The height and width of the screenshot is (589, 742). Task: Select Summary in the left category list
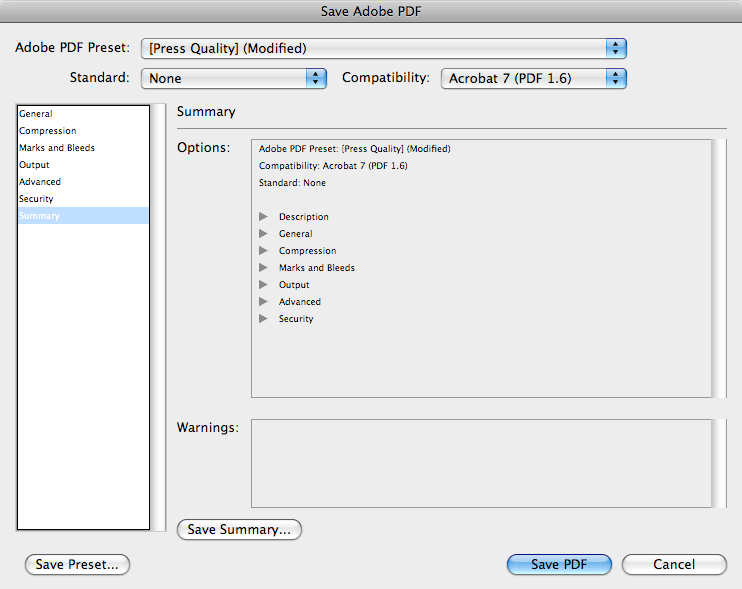point(83,216)
